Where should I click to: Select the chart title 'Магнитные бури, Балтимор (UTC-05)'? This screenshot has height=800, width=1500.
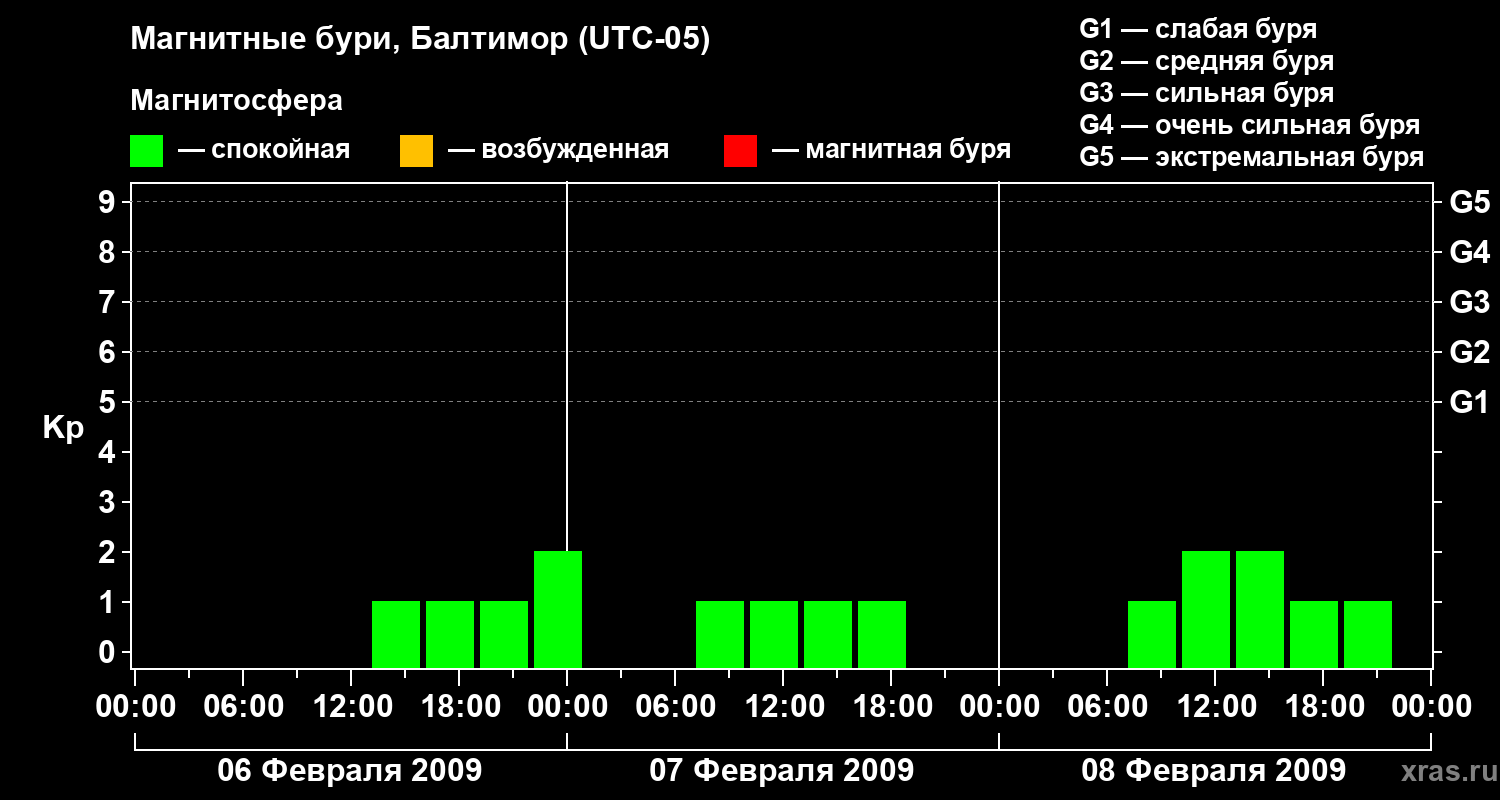coord(420,40)
